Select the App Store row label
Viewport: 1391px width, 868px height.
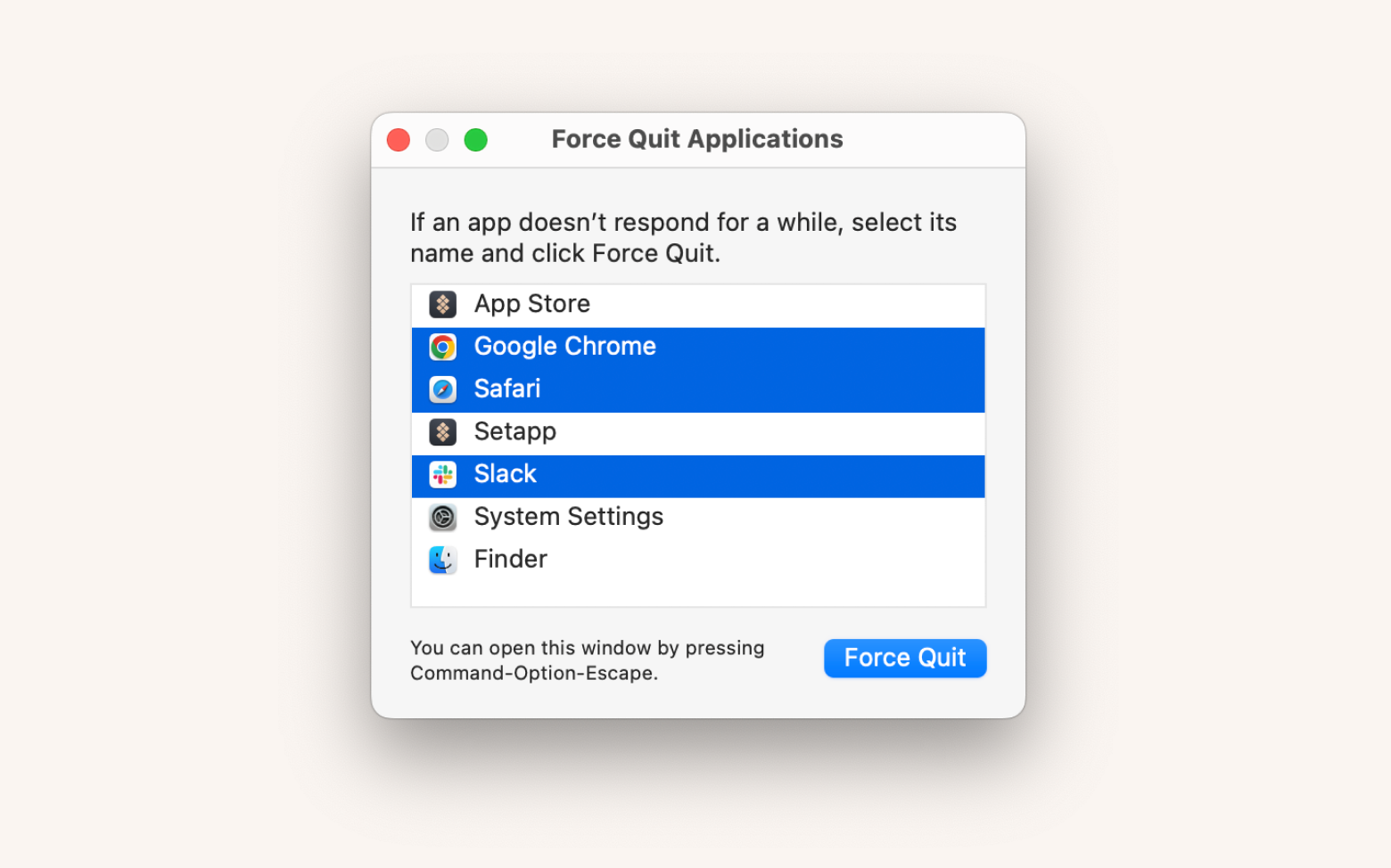532,304
